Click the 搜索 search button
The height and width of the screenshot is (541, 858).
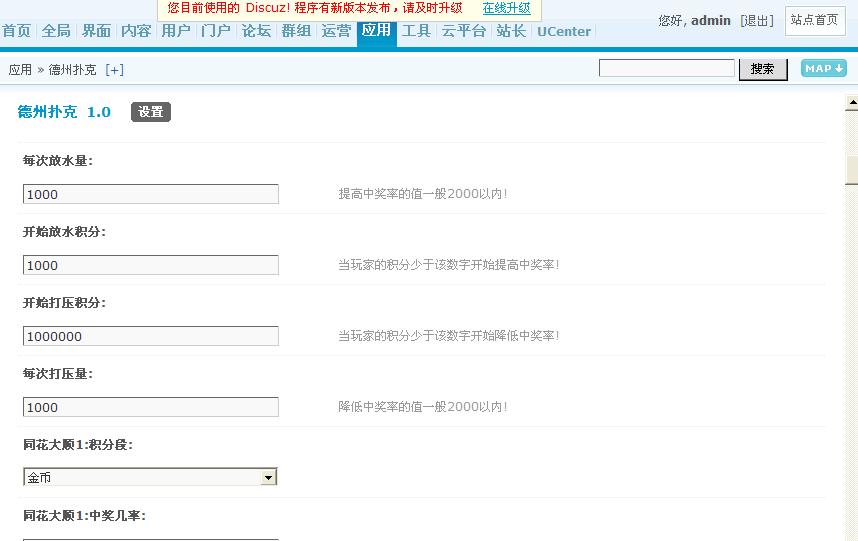[763, 69]
